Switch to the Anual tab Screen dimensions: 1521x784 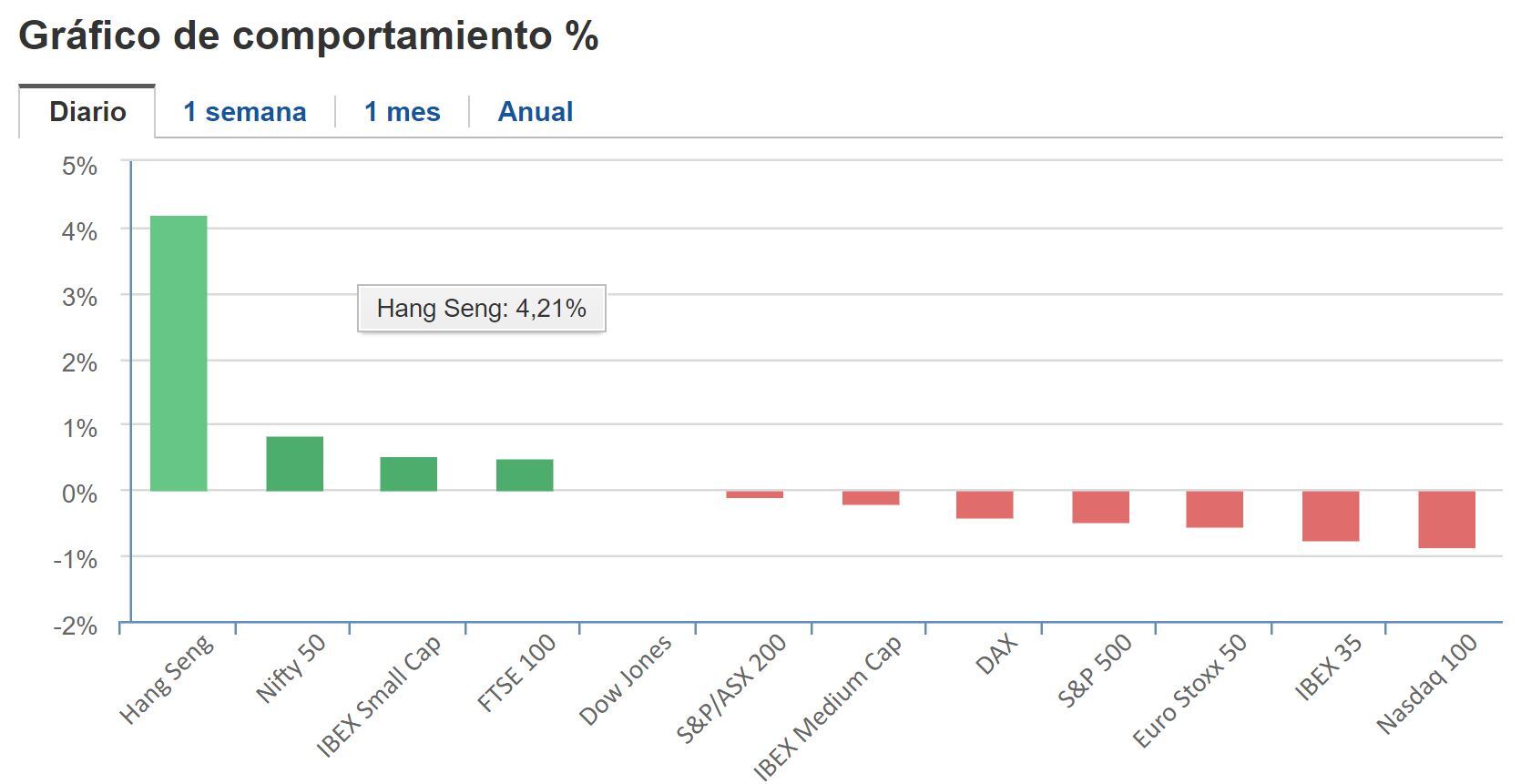click(536, 112)
